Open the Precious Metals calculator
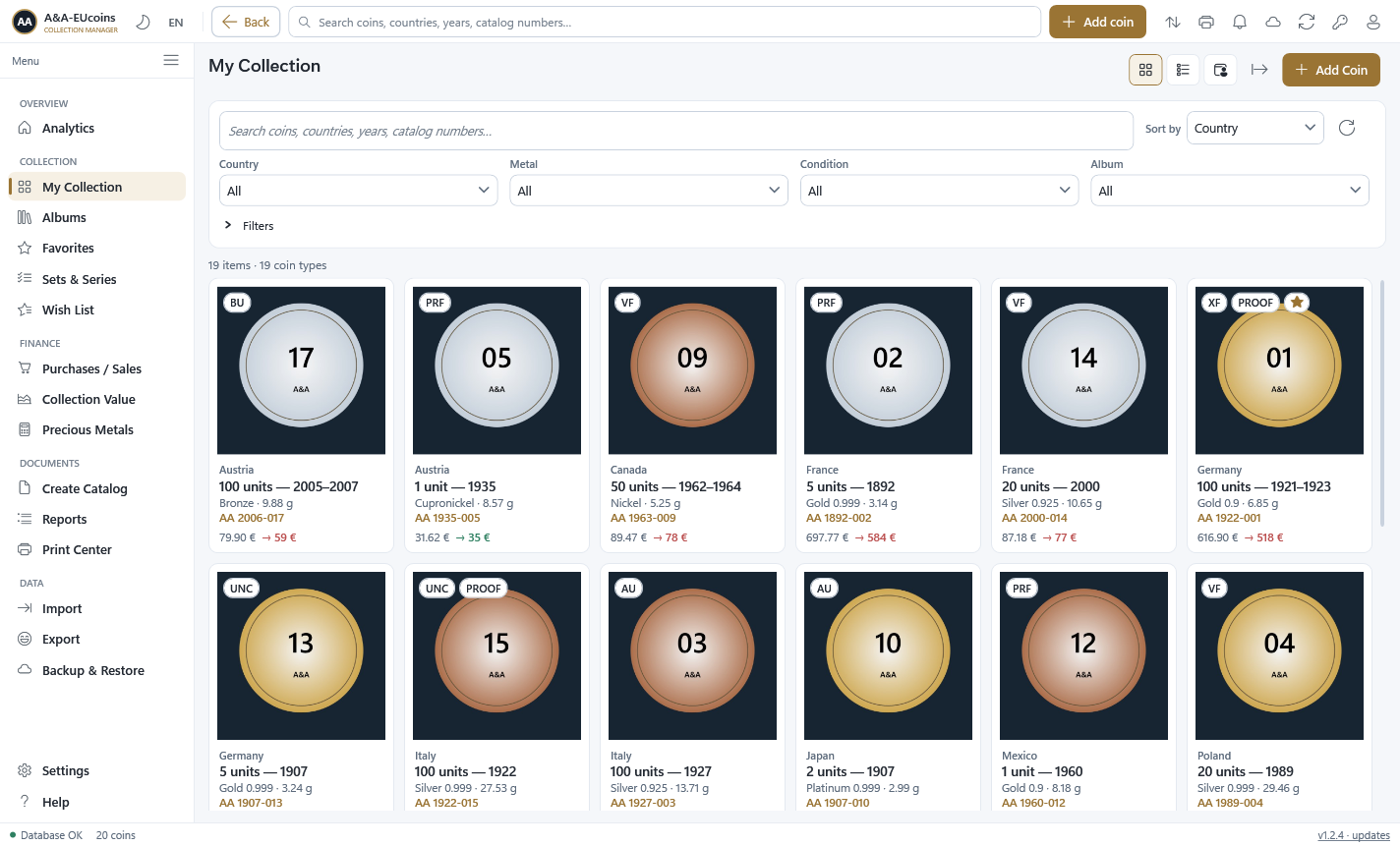 (96, 430)
